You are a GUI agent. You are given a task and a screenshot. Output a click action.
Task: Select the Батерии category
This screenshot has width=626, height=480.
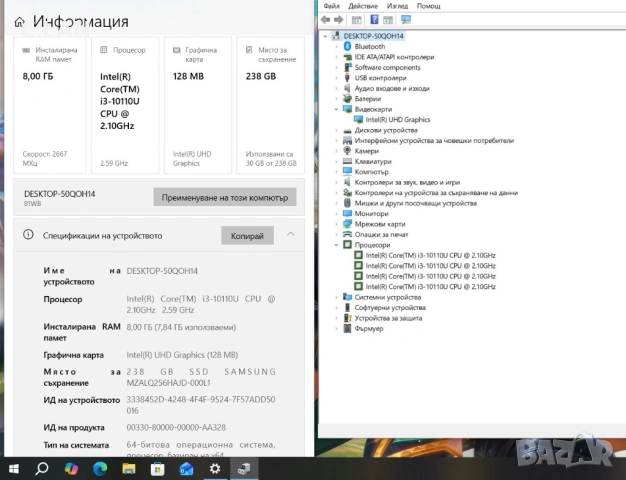[x=368, y=99]
